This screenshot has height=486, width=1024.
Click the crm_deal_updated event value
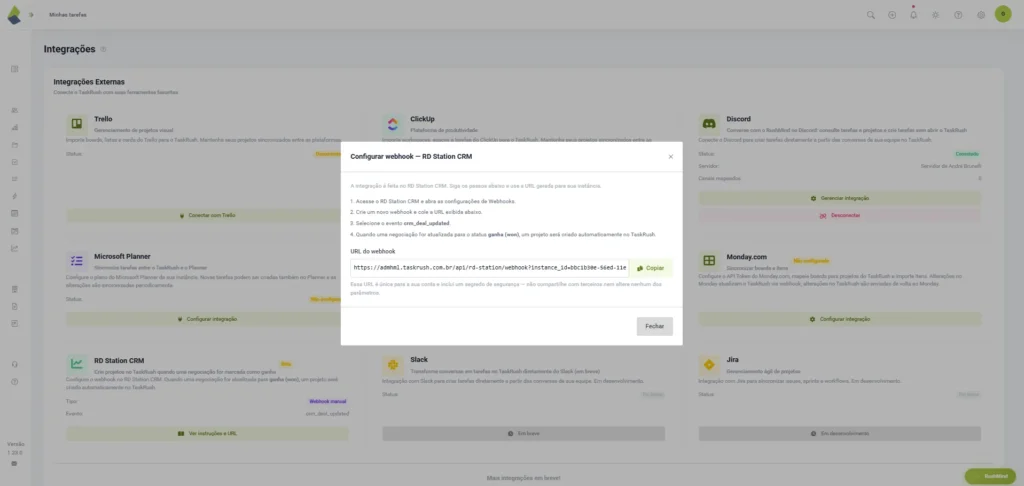click(328, 414)
